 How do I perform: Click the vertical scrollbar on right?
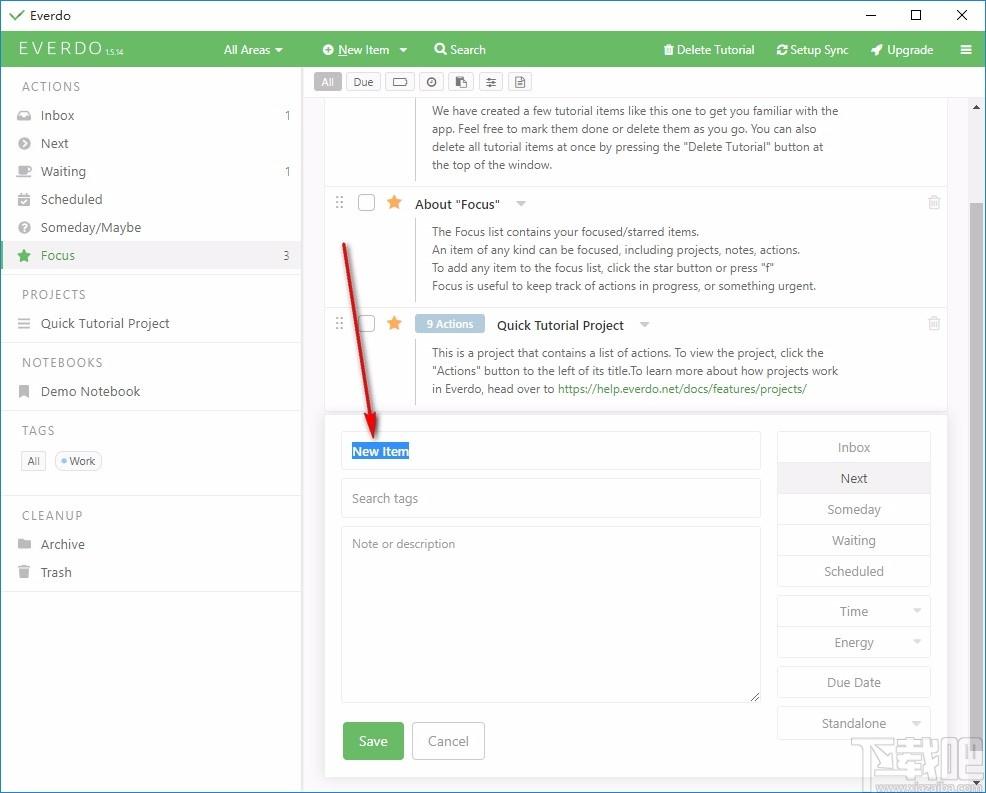(976, 440)
